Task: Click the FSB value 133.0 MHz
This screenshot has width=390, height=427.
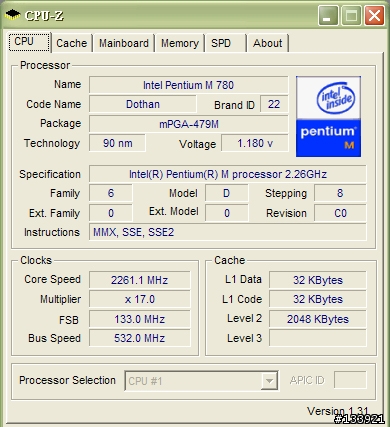Action: (x=140, y=319)
